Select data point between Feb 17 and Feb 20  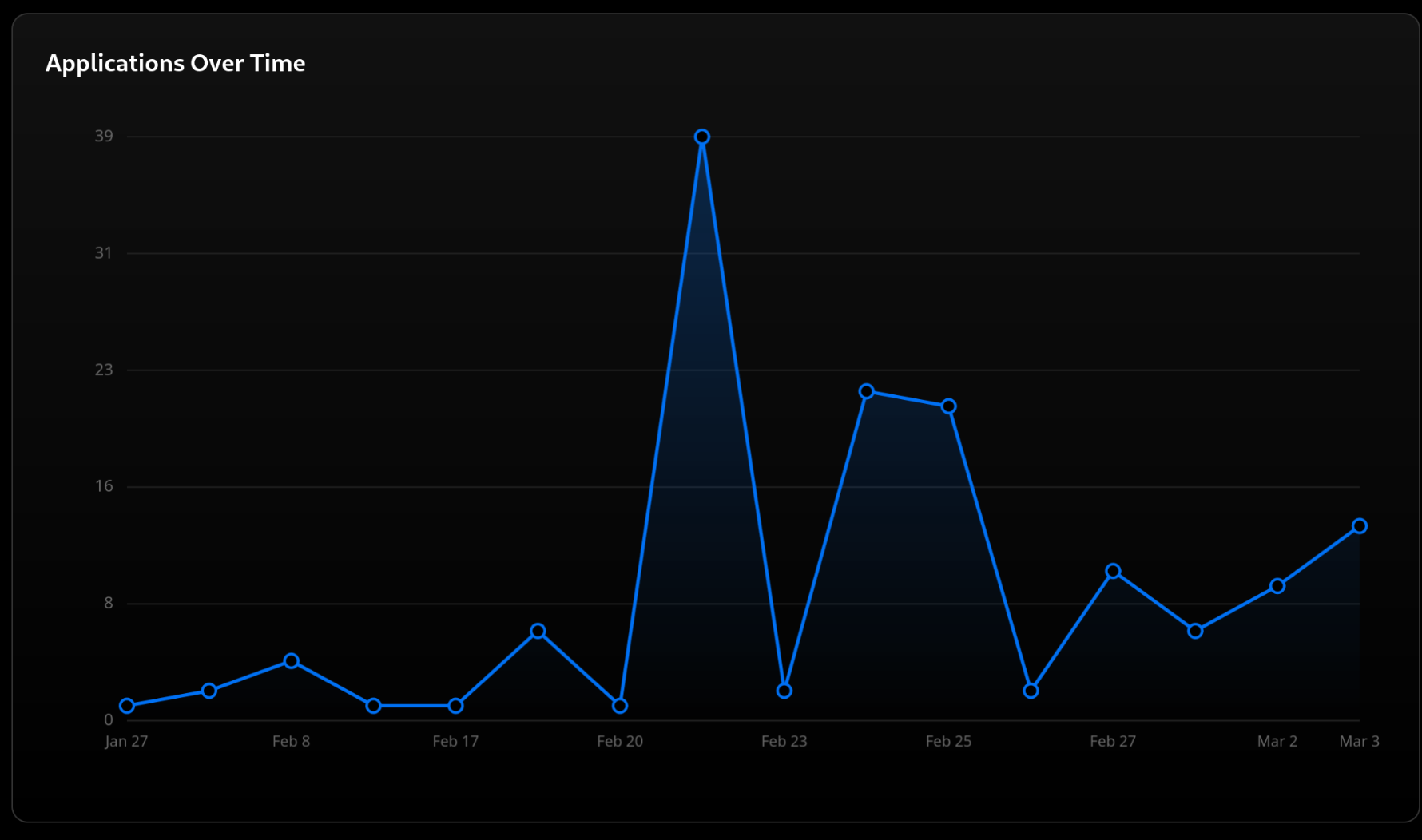point(538,632)
